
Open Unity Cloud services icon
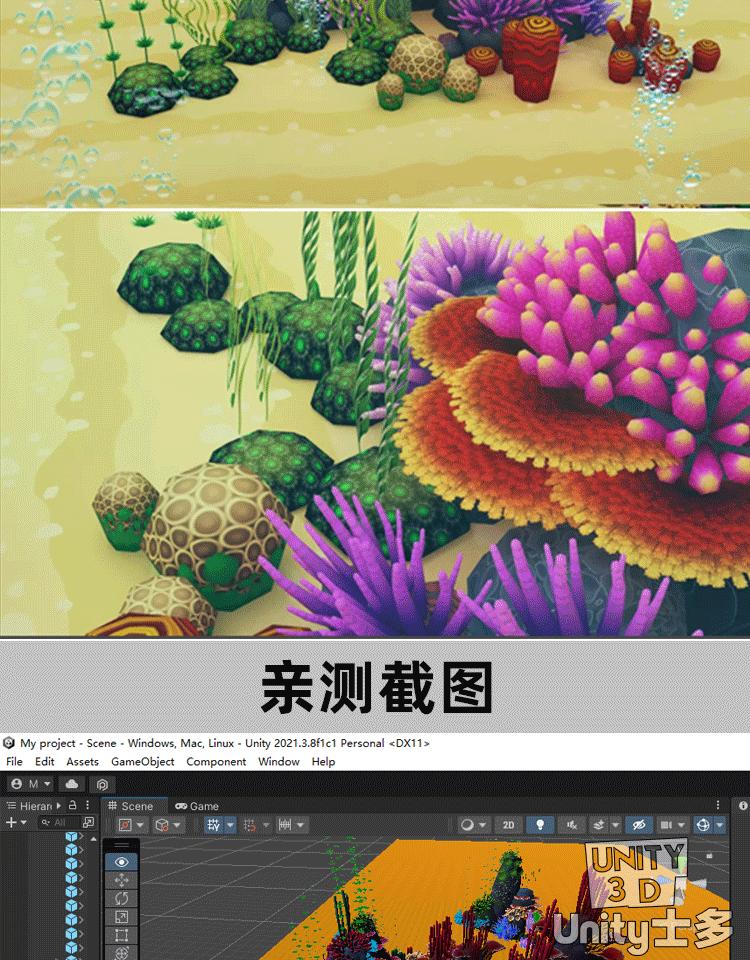pos(73,785)
